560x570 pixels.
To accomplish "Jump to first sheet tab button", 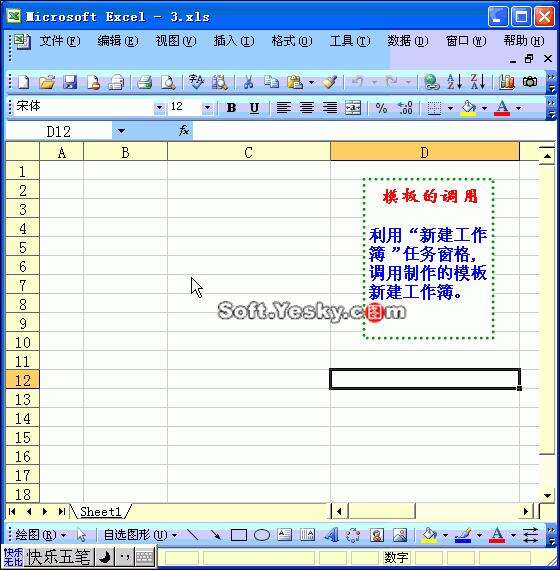I will (x=12, y=512).
